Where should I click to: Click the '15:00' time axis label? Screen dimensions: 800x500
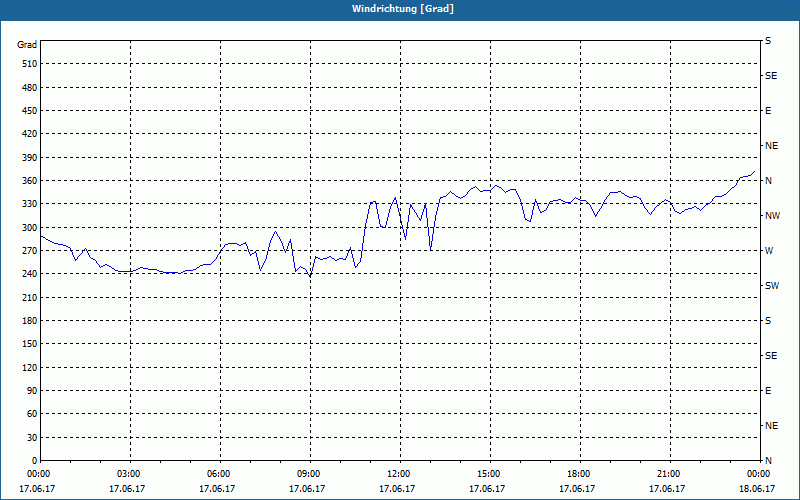(x=490, y=474)
